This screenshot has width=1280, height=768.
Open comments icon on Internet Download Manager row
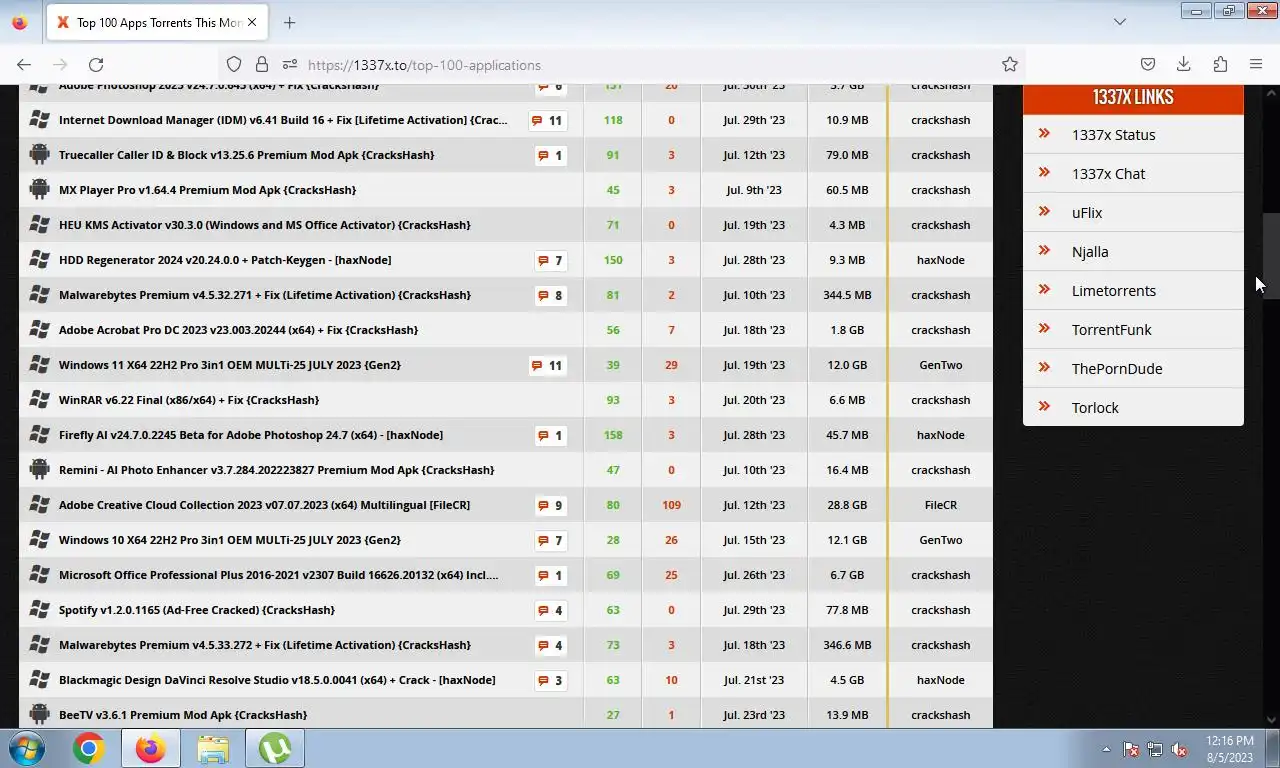tap(548, 120)
